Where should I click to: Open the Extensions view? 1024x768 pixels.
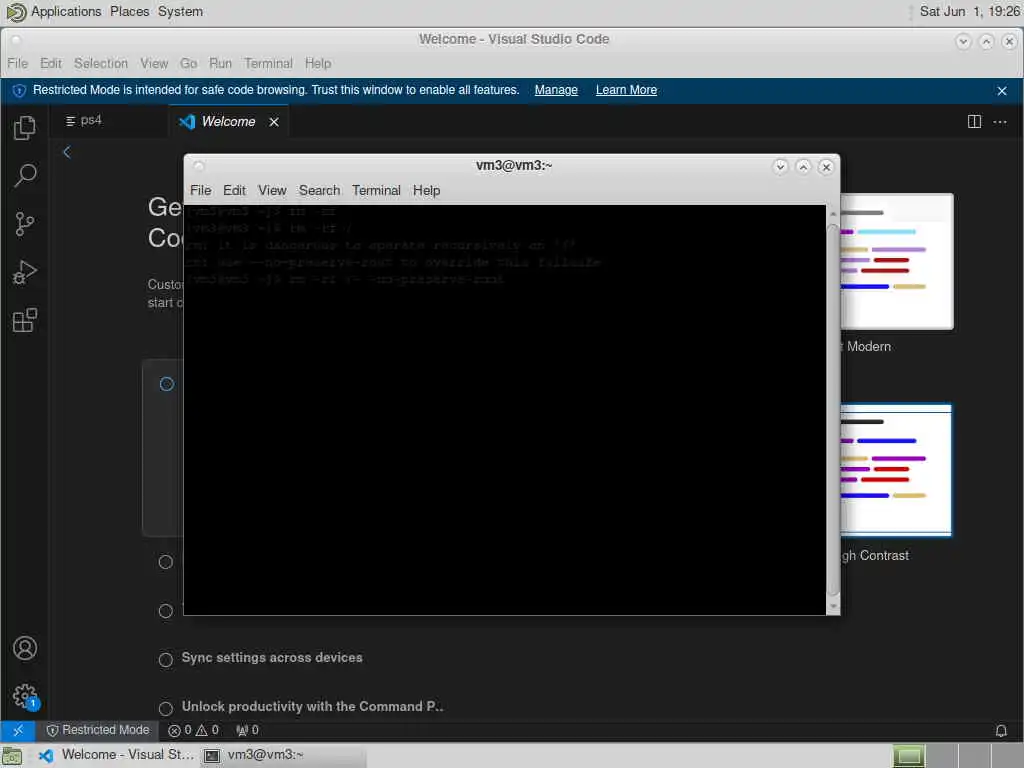coord(25,321)
